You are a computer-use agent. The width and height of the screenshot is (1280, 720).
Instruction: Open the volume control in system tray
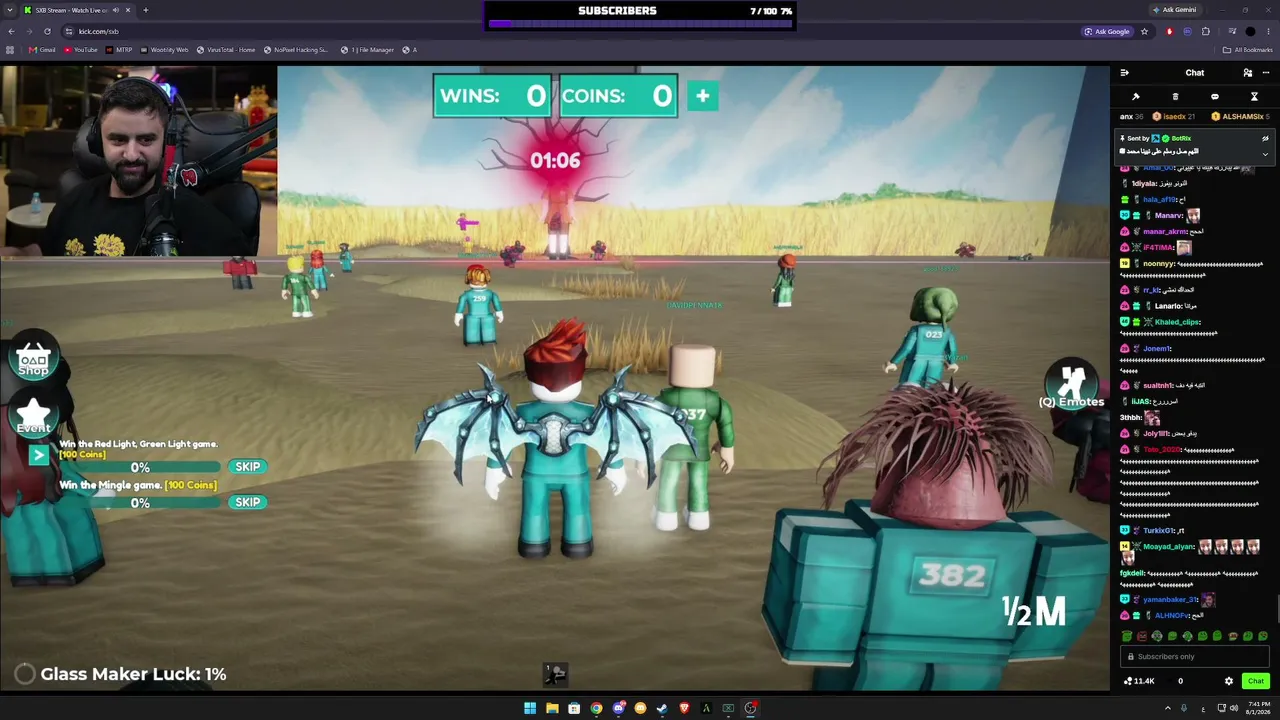[1234, 708]
